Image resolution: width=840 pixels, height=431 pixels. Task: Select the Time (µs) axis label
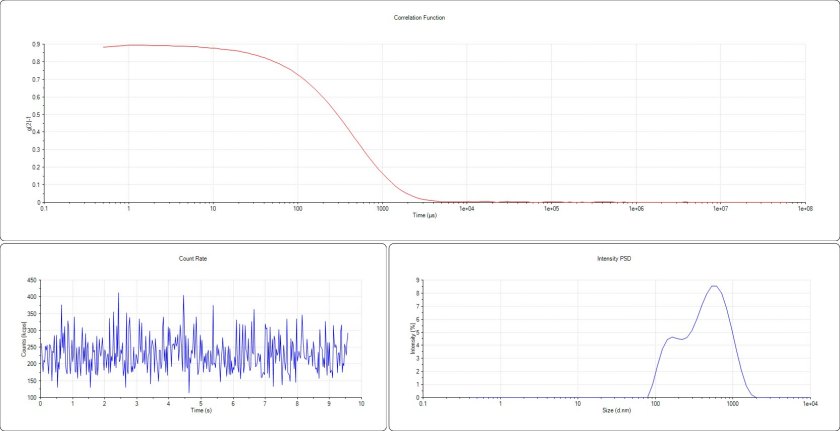[x=424, y=215]
